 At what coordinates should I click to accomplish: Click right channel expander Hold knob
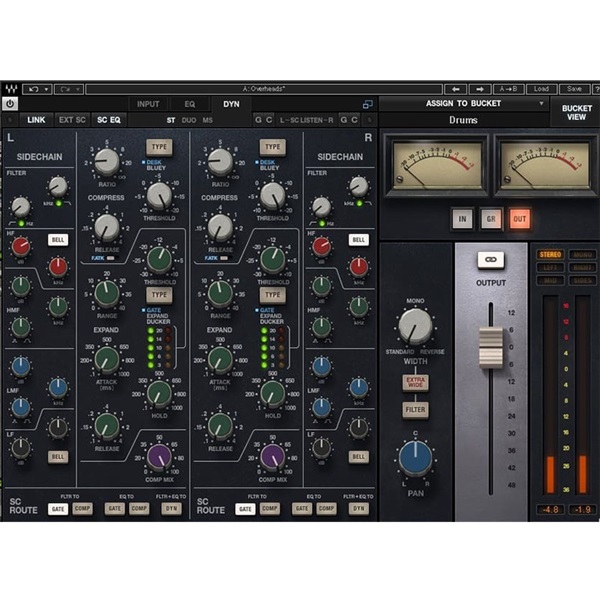273,394
